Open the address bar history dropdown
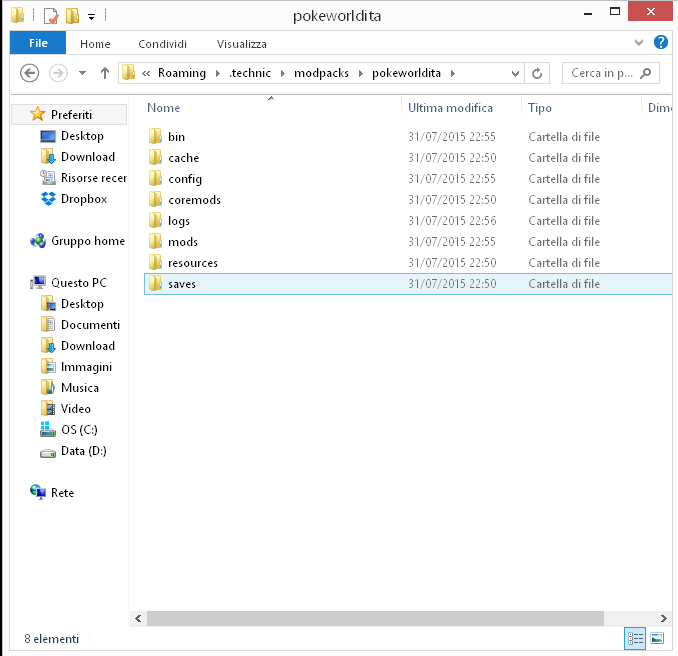The height and width of the screenshot is (656, 678). (515, 74)
